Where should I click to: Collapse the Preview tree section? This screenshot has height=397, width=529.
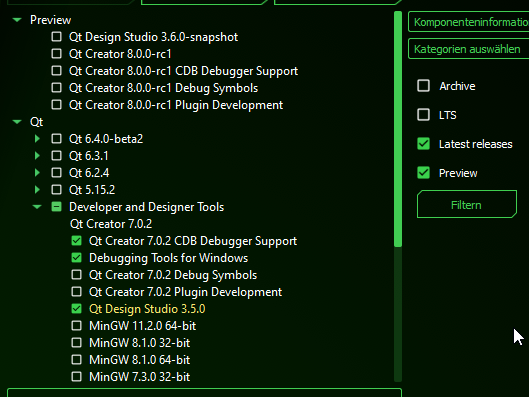point(17,20)
